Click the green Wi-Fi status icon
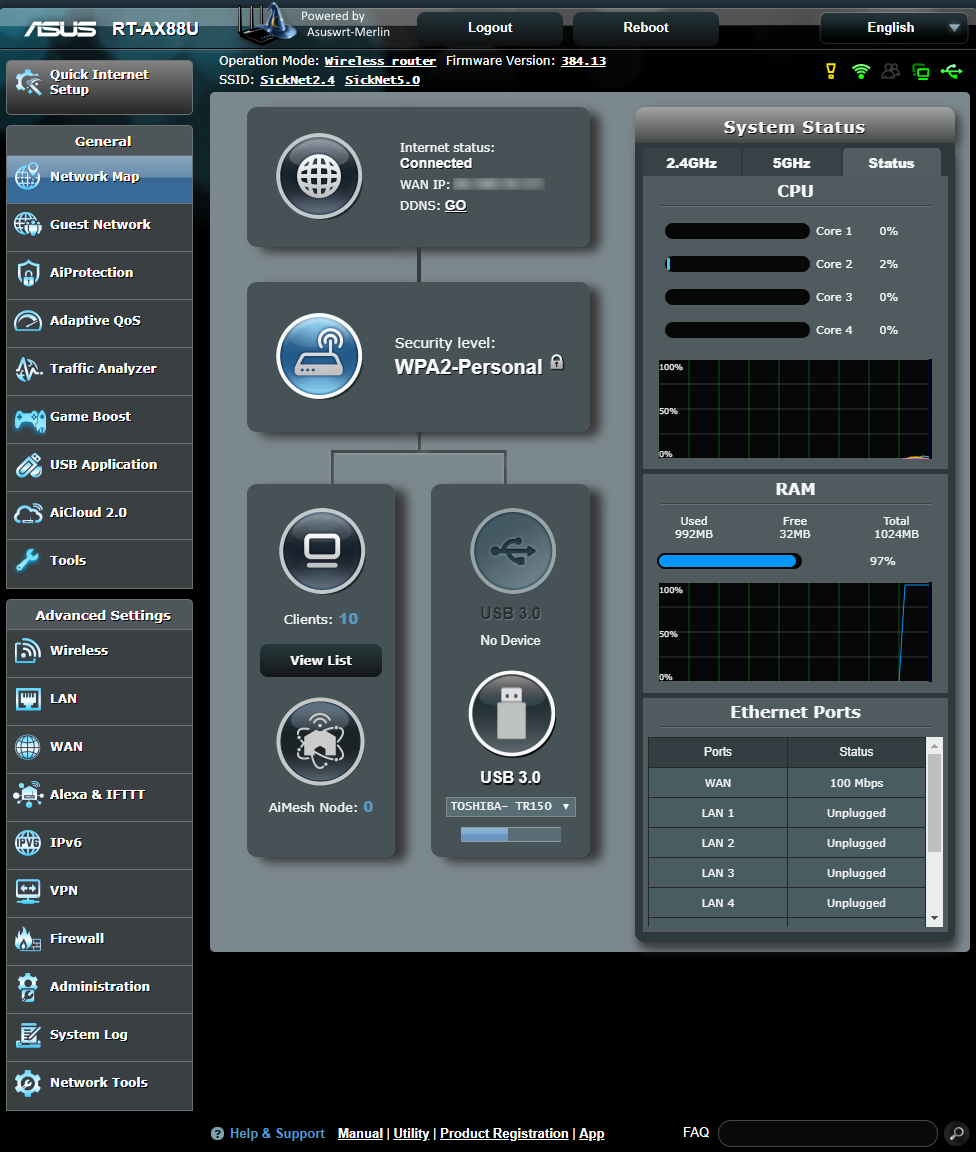Screen dimensions: 976x1152 (x=861, y=71)
